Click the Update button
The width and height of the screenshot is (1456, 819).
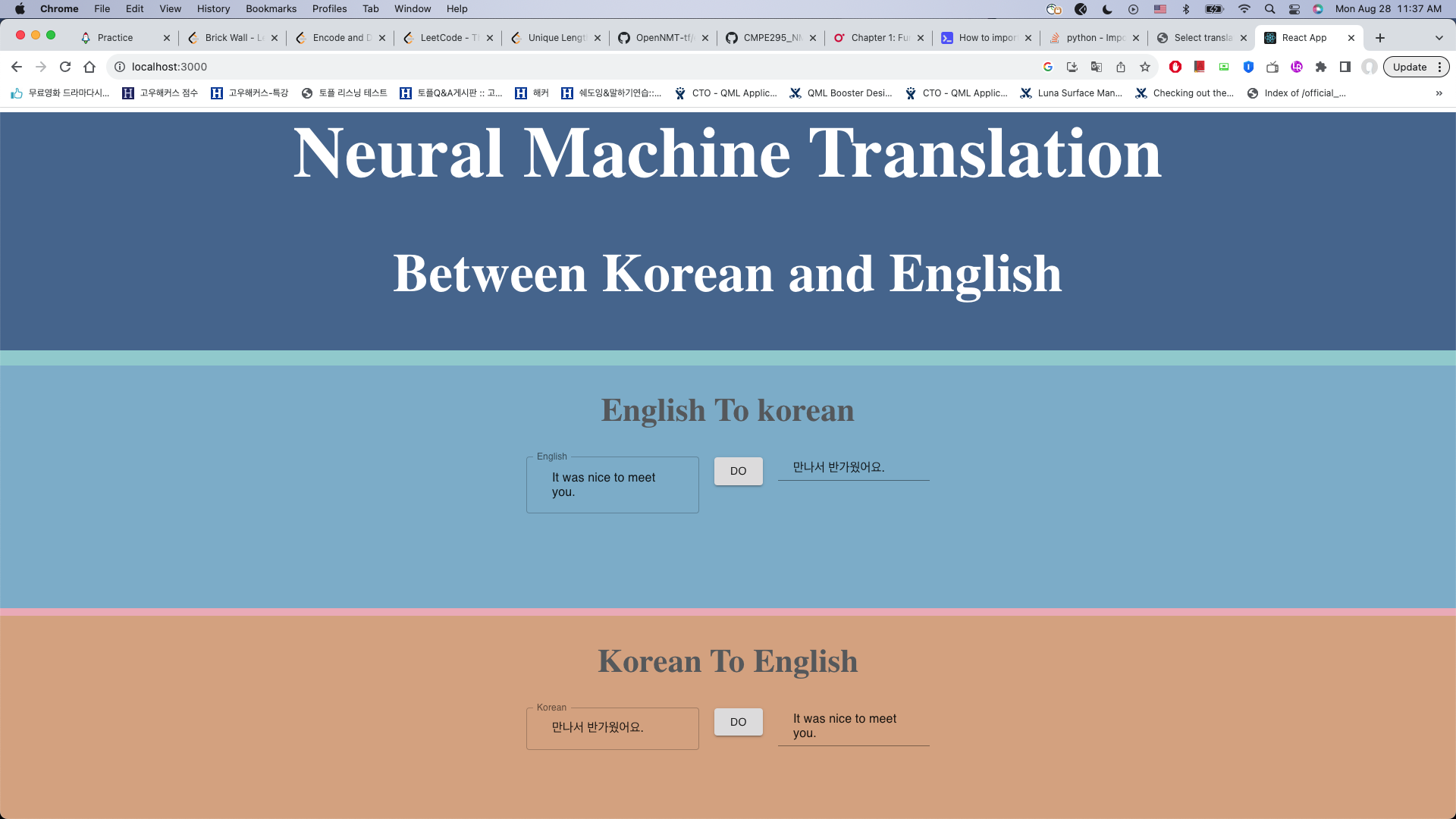coord(1410,67)
